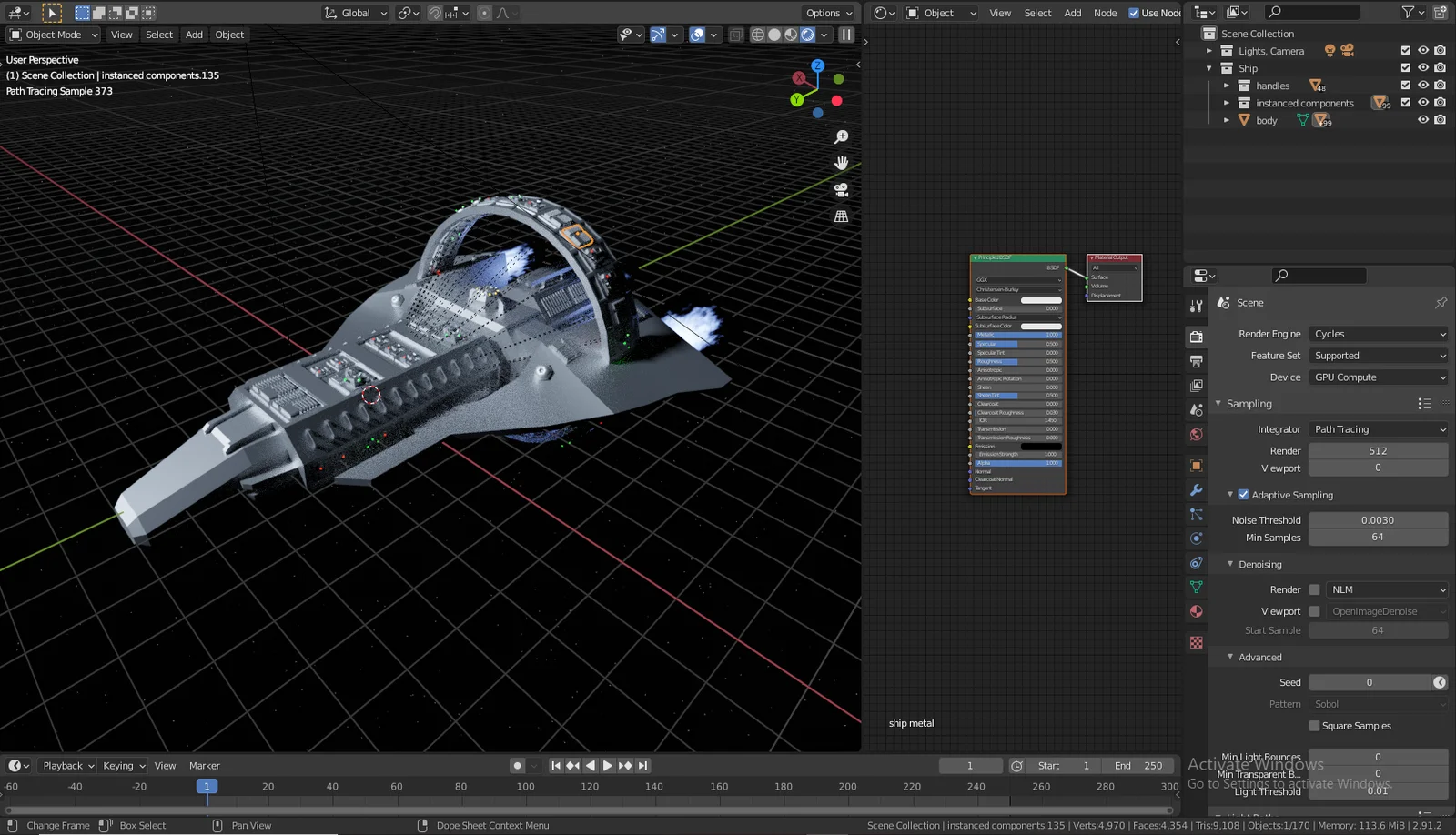Collapse the Ship collection in the outliner

(1208, 68)
